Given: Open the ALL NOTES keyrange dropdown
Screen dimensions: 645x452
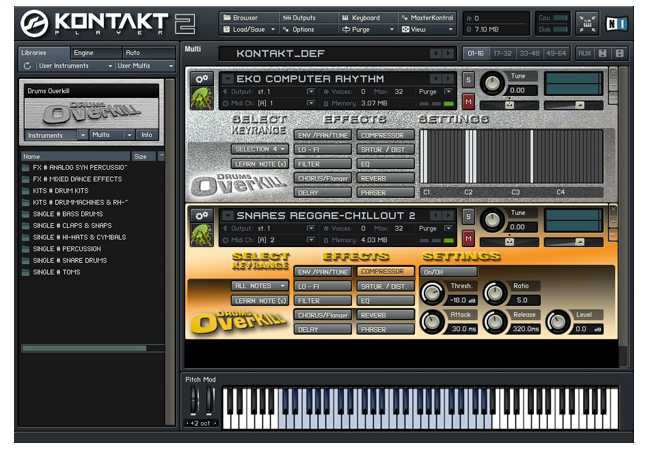Looking at the screenshot, I should tap(260, 285).
